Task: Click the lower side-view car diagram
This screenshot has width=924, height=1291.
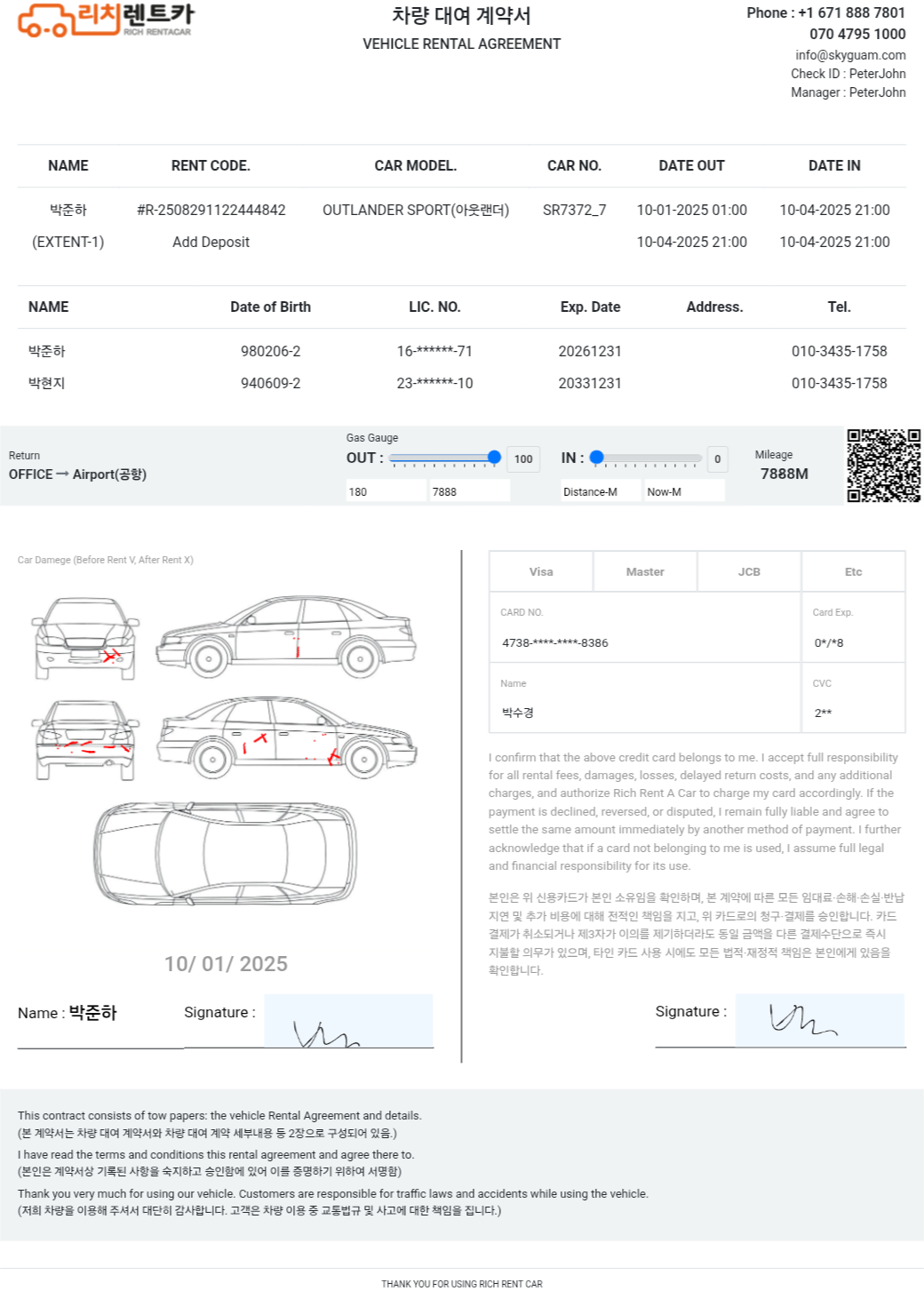Action: pos(286,736)
